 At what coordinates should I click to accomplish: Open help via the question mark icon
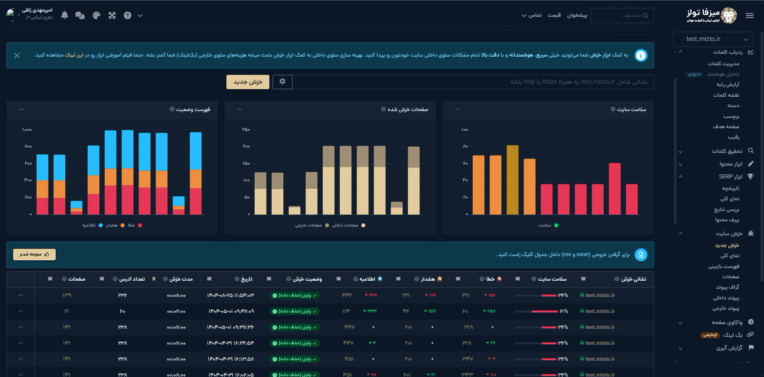click(x=127, y=16)
